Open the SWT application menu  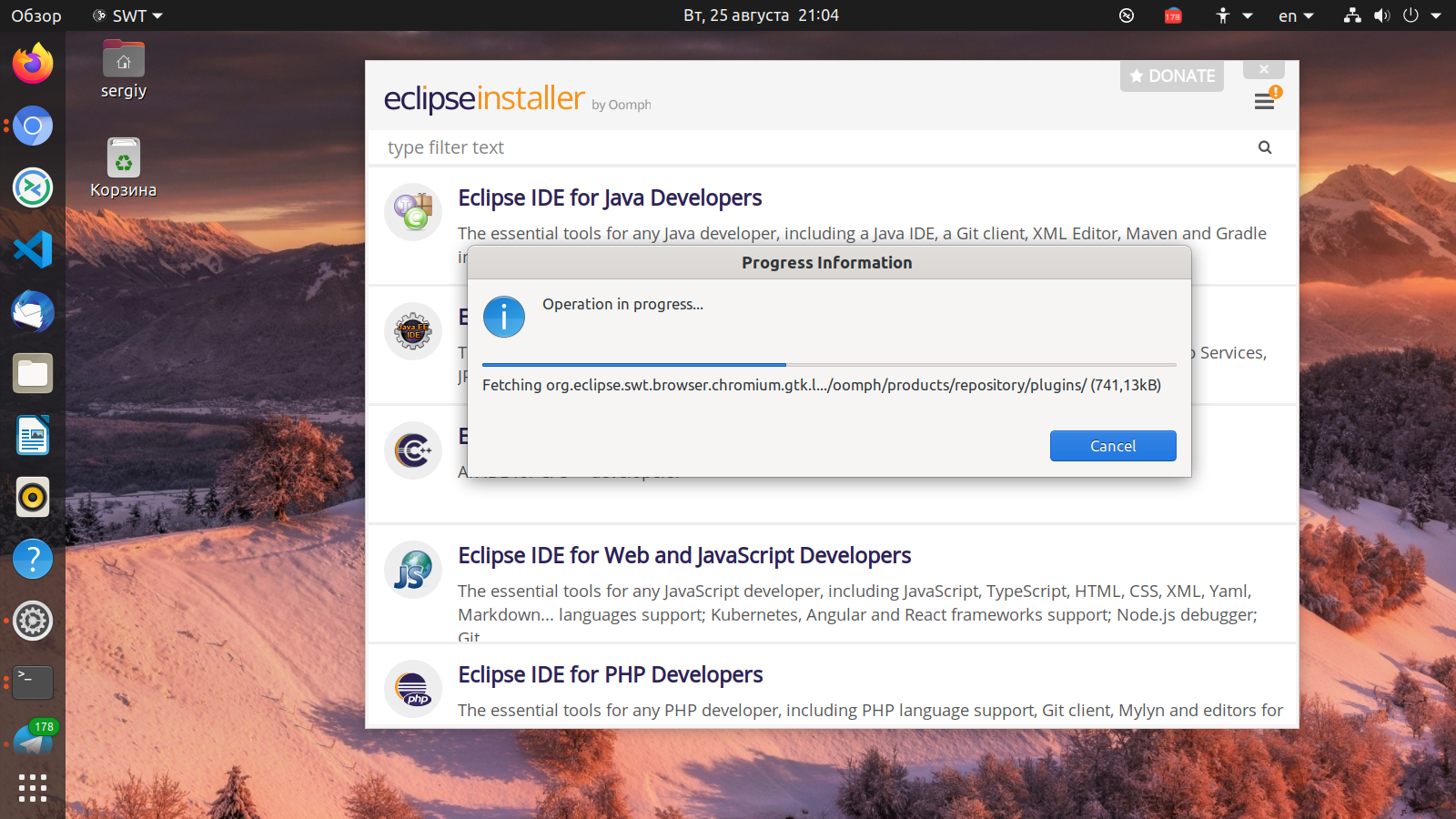point(128,15)
